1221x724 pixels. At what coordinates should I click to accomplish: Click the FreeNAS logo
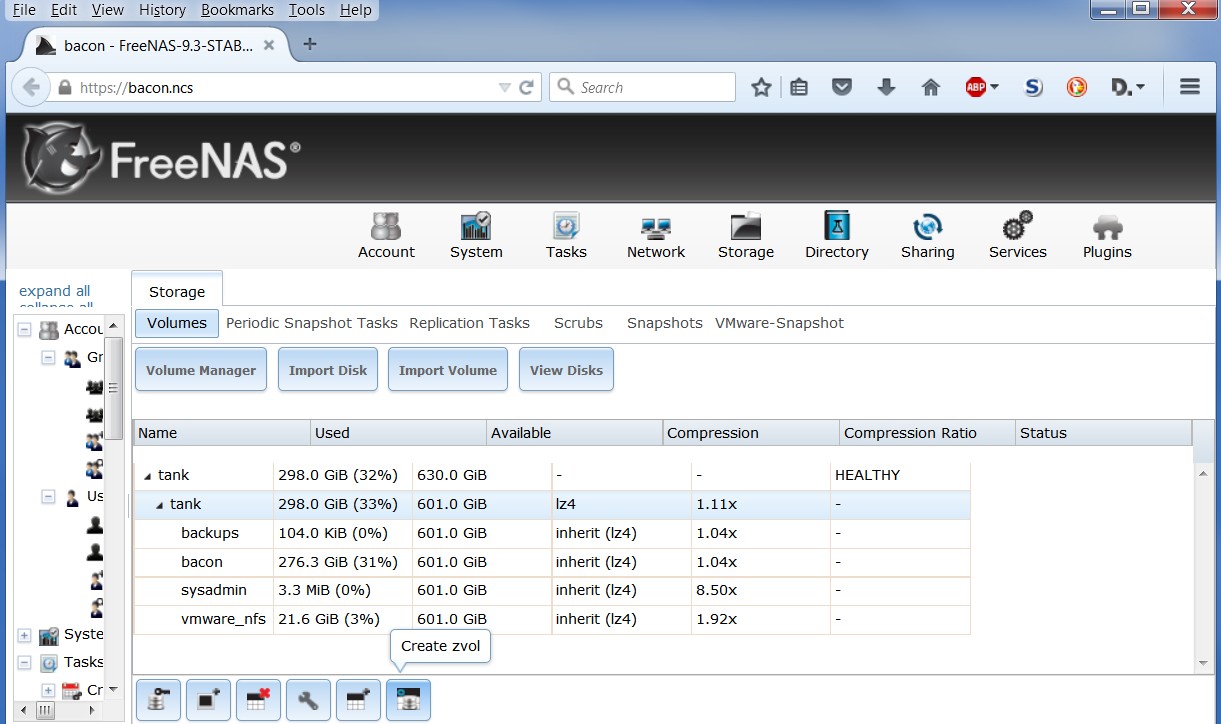(x=160, y=158)
